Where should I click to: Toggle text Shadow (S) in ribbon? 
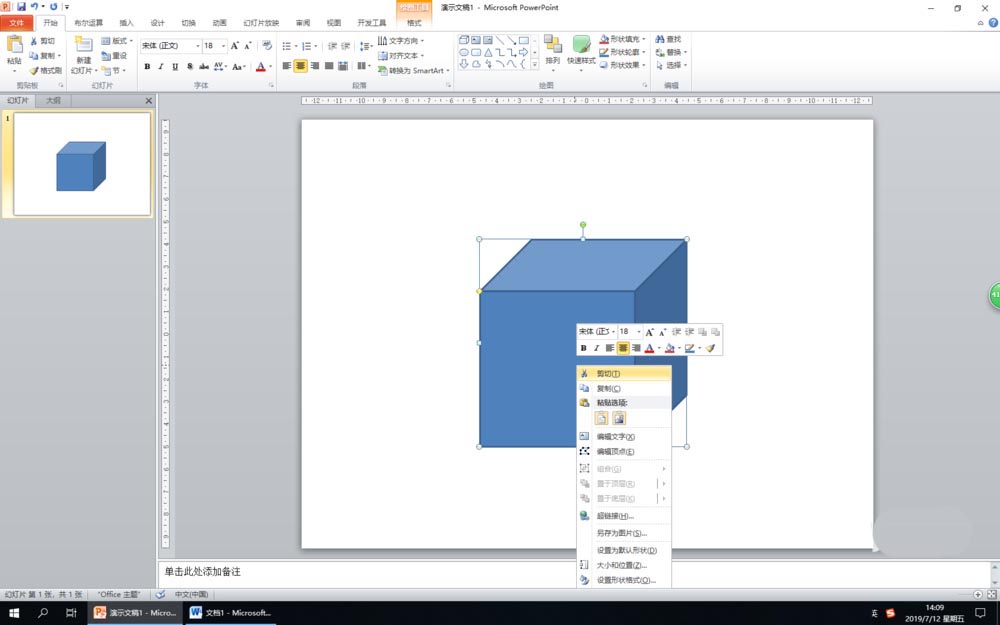click(x=189, y=66)
